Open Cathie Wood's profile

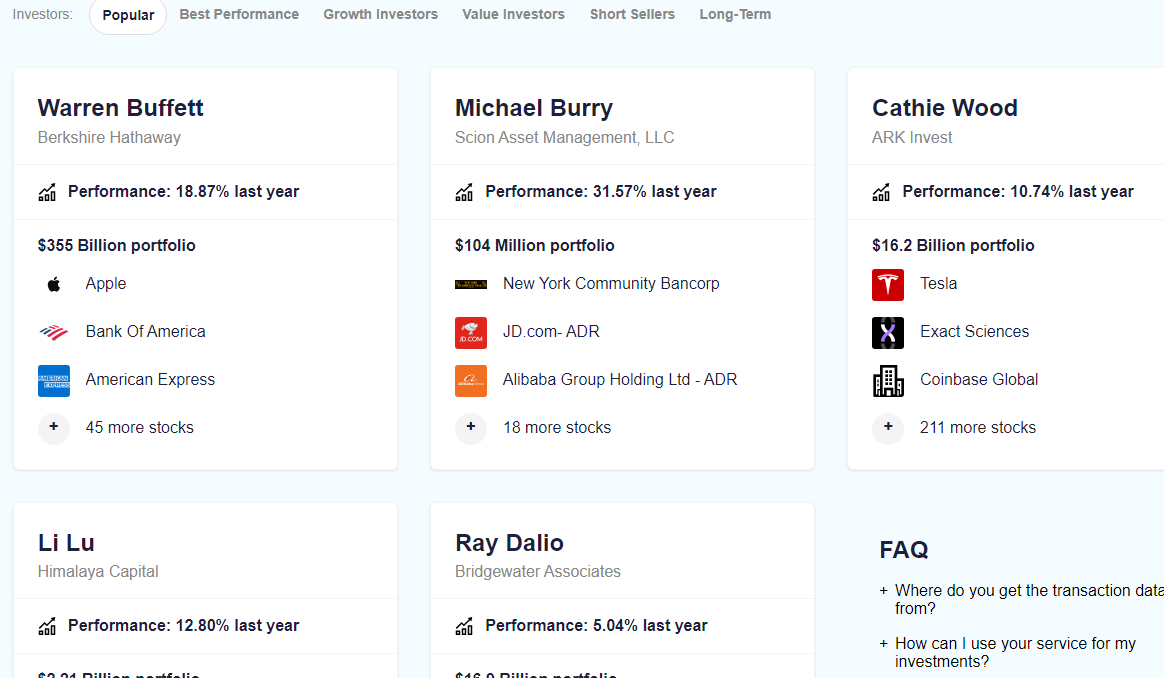point(944,108)
